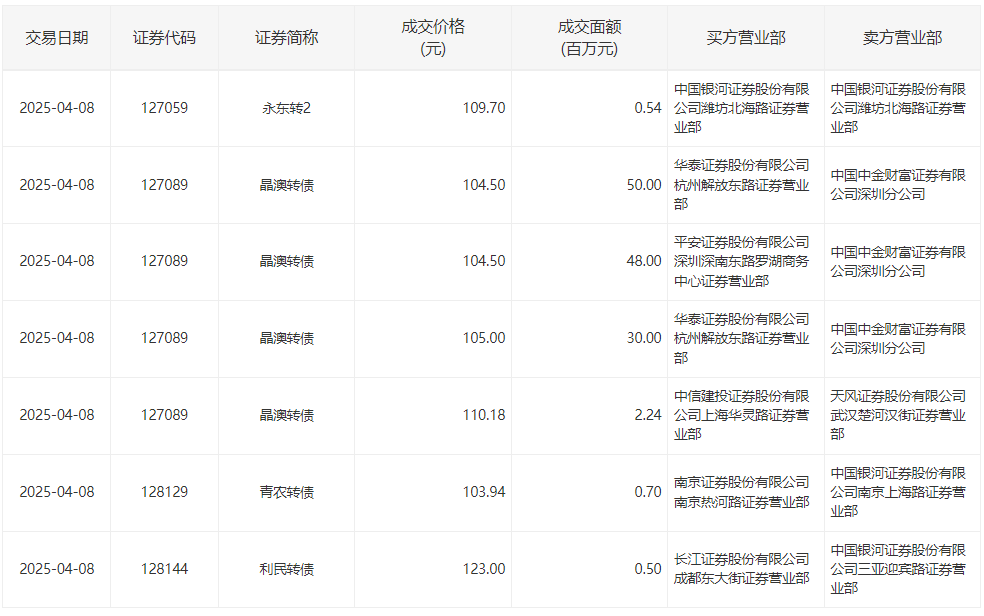Select the 证券简称 column header
The height and width of the screenshot is (616, 984).
[286, 38]
